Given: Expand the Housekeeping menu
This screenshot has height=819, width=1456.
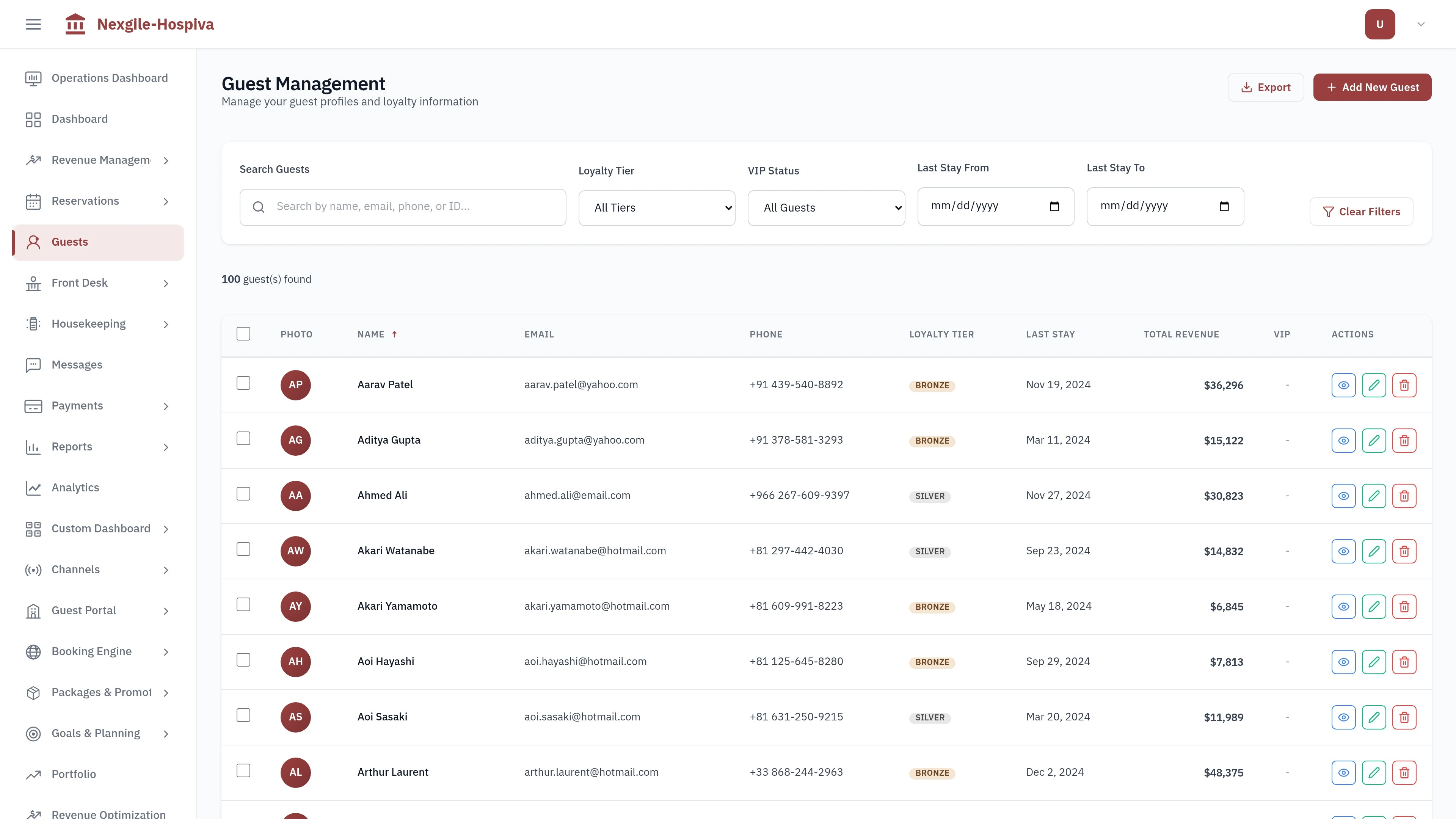Looking at the screenshot, I should 89,323.
